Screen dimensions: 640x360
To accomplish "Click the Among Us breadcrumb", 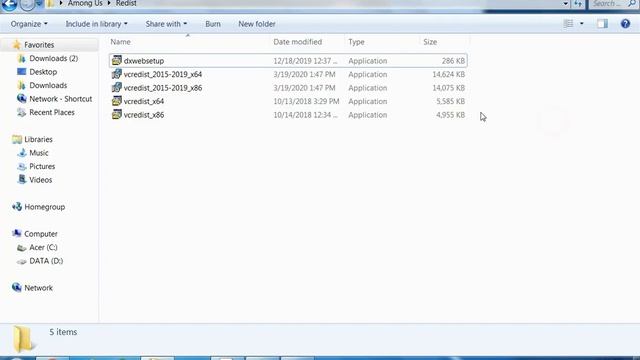I will pyautogui.click(x=85, y=3).
